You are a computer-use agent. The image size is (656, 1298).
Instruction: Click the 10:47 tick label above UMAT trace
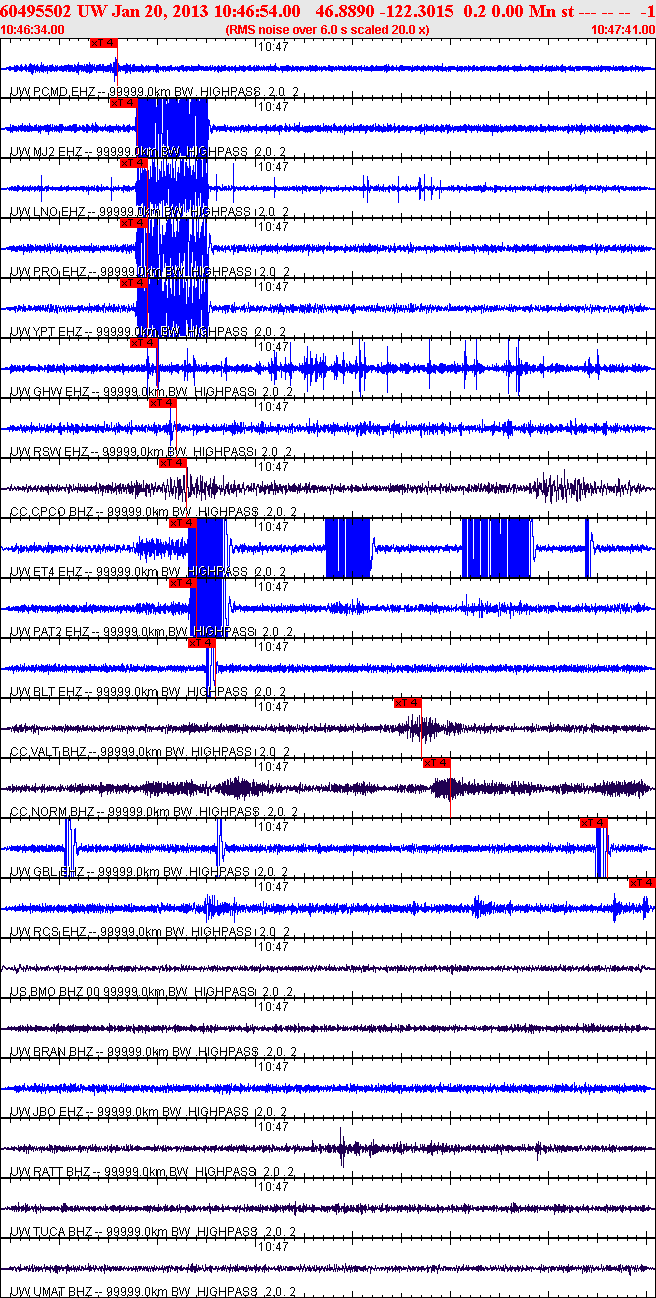tap(273, 1247)
